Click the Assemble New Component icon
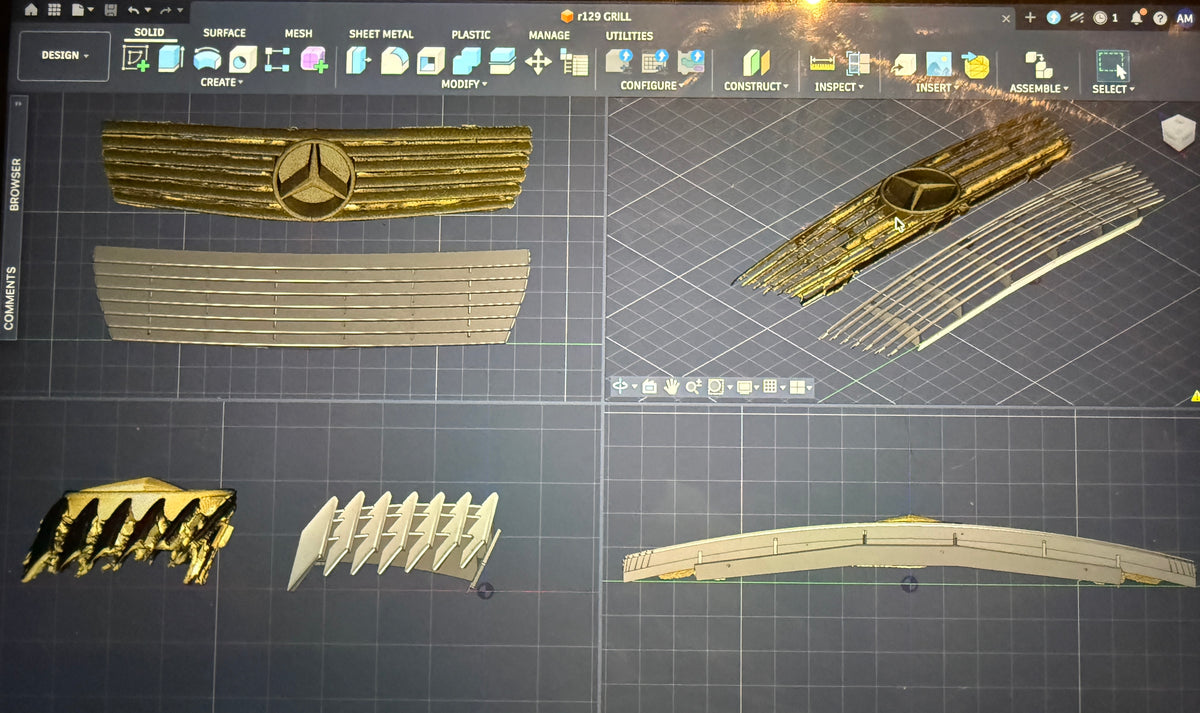Image resolution: width=1200 pixels, height=713 pixels. tap(1039, 65)
